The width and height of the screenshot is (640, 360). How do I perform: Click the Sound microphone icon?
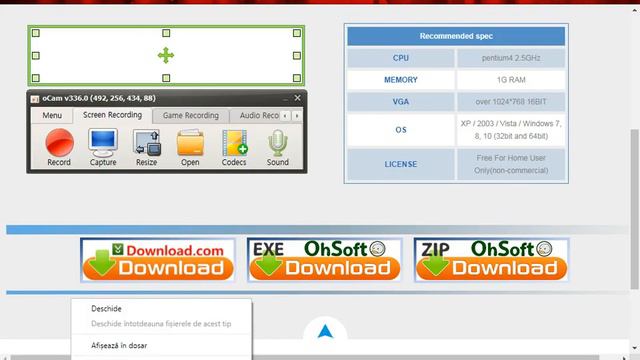tap(278, 143)
